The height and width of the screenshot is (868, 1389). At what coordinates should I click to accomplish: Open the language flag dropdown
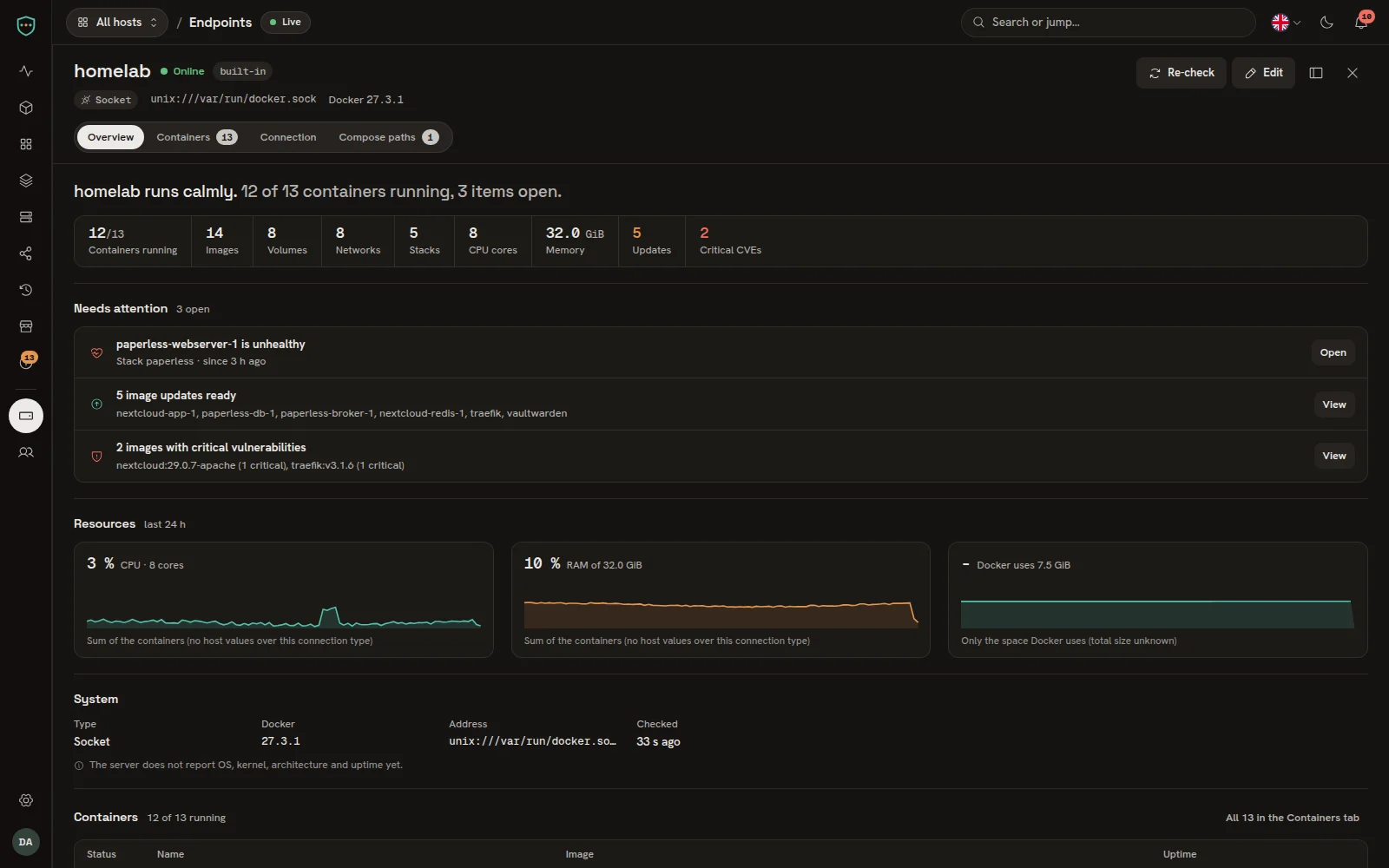coord(1286,23)
